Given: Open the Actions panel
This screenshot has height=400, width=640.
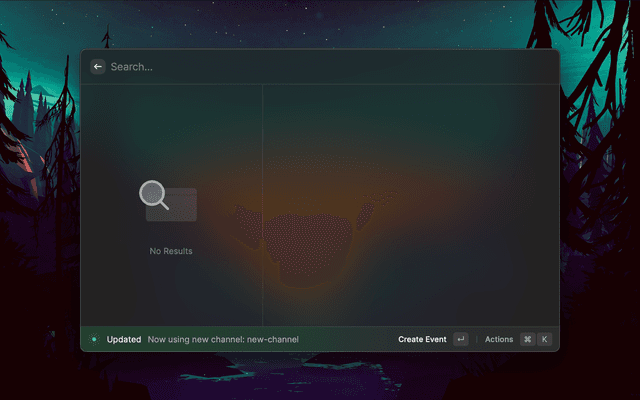Looking at the screenshot, I should 498,339.
